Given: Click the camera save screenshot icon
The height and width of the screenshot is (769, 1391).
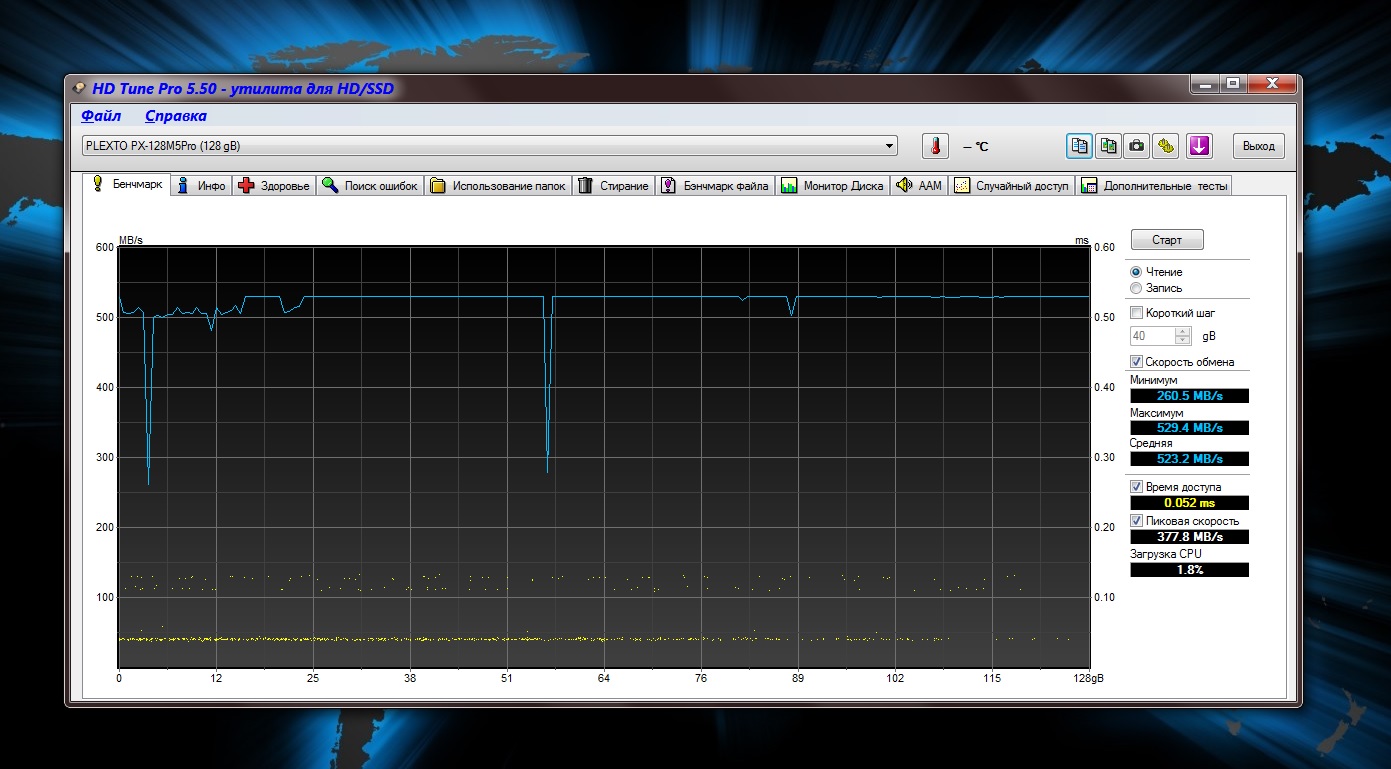Looking at the screenshot, I should click(1137, 146).
